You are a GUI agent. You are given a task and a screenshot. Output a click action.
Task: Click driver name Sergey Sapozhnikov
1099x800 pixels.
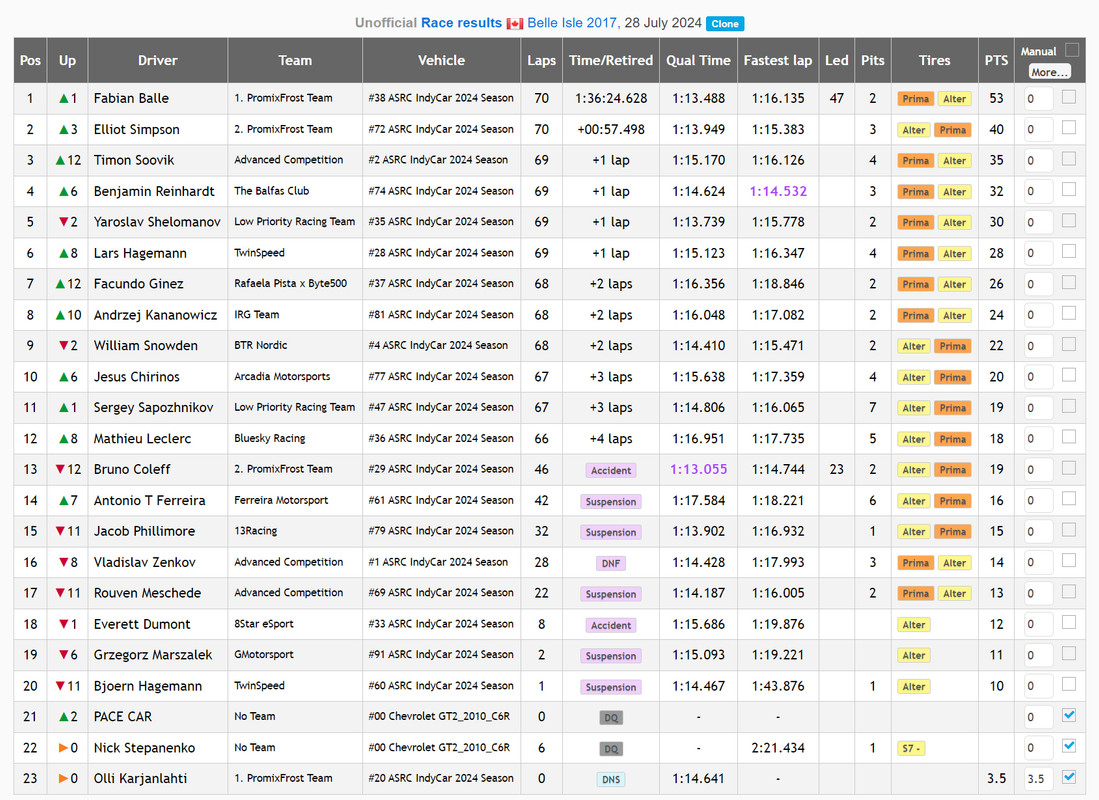153,407
